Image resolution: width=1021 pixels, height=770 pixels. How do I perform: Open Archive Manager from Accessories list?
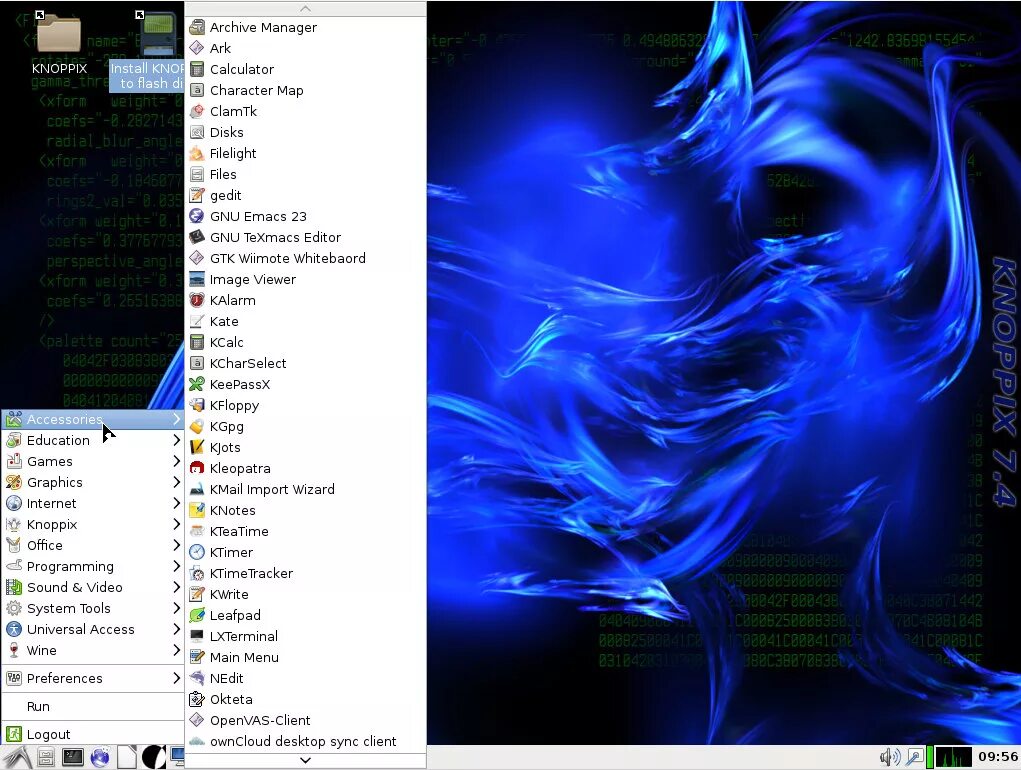(305, 27)
